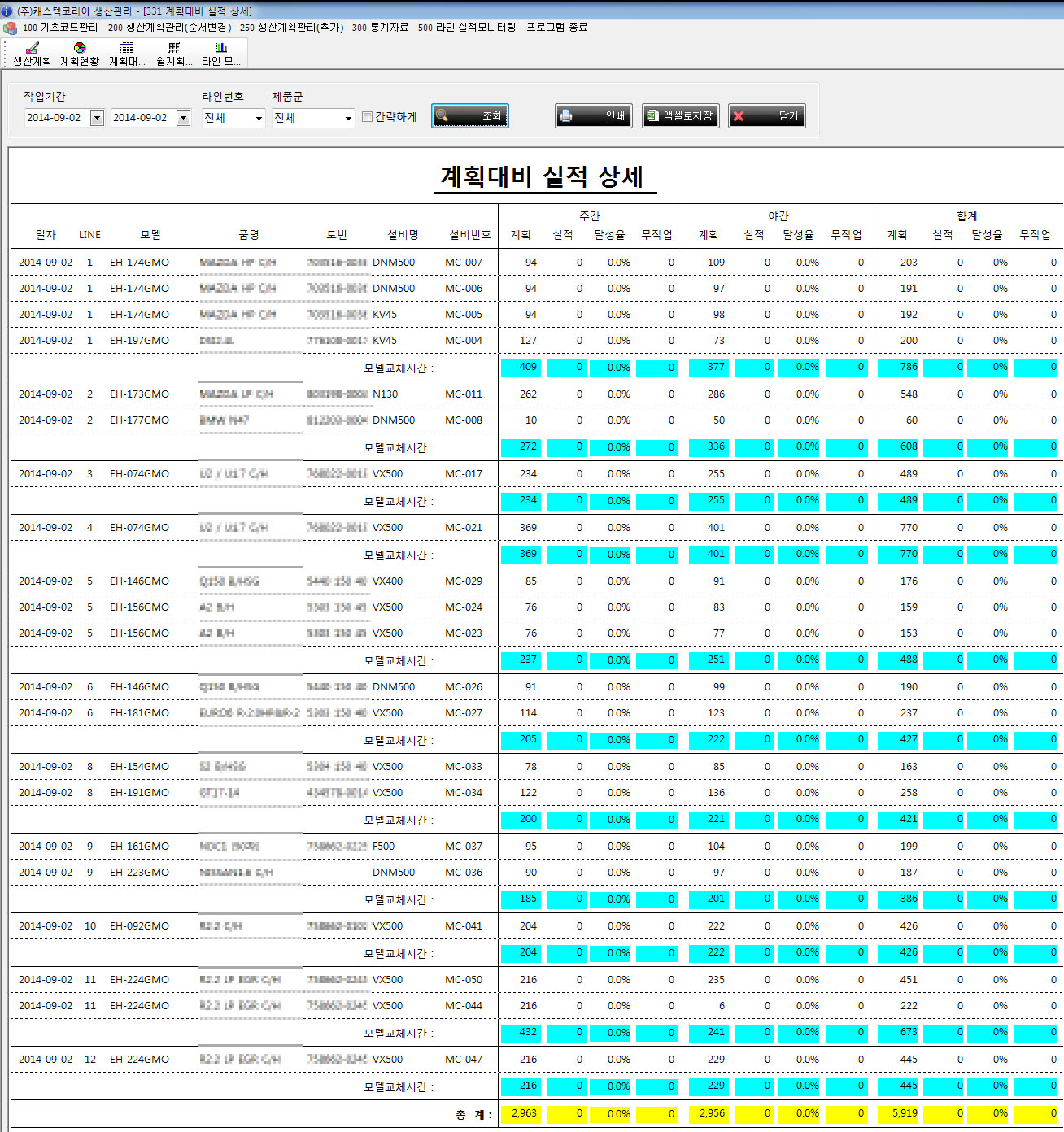Click the 주간 column group header

point(590,216)
